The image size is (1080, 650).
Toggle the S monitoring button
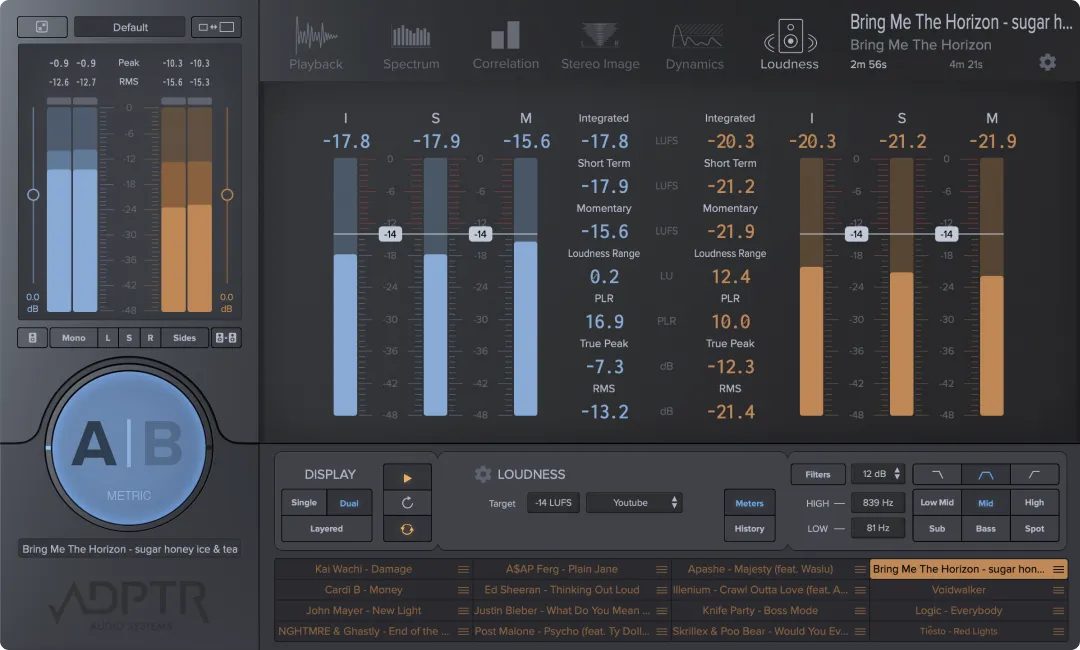click(x=129, y=337)
